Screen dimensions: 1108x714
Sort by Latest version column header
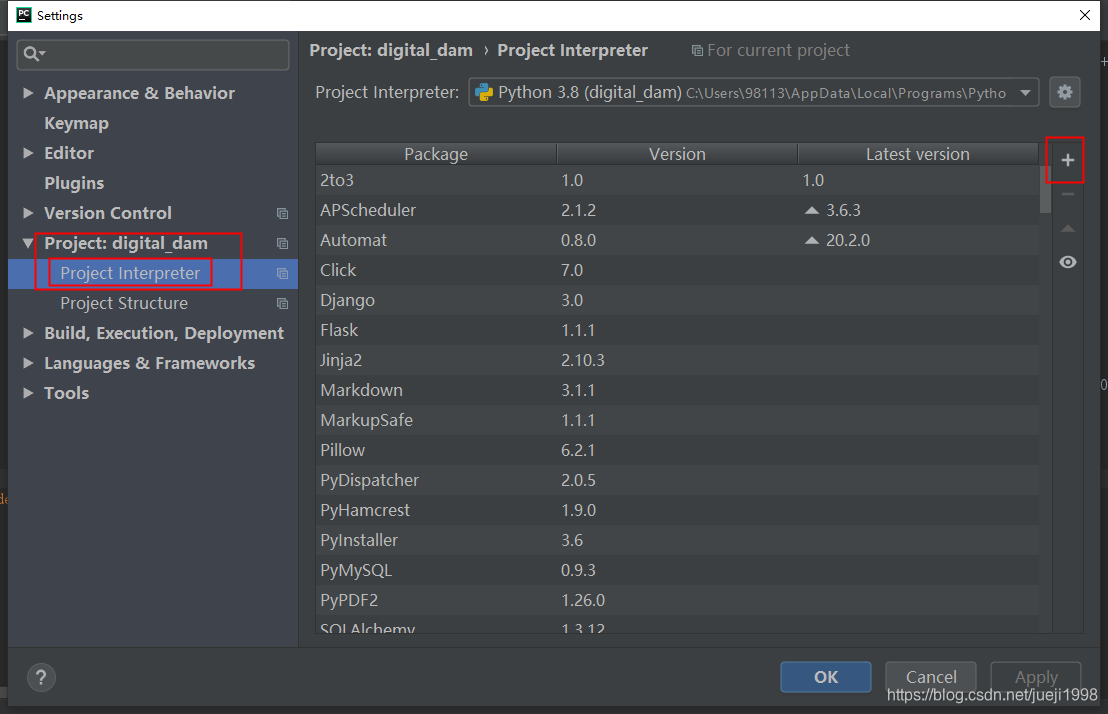(x=918, y=154)
